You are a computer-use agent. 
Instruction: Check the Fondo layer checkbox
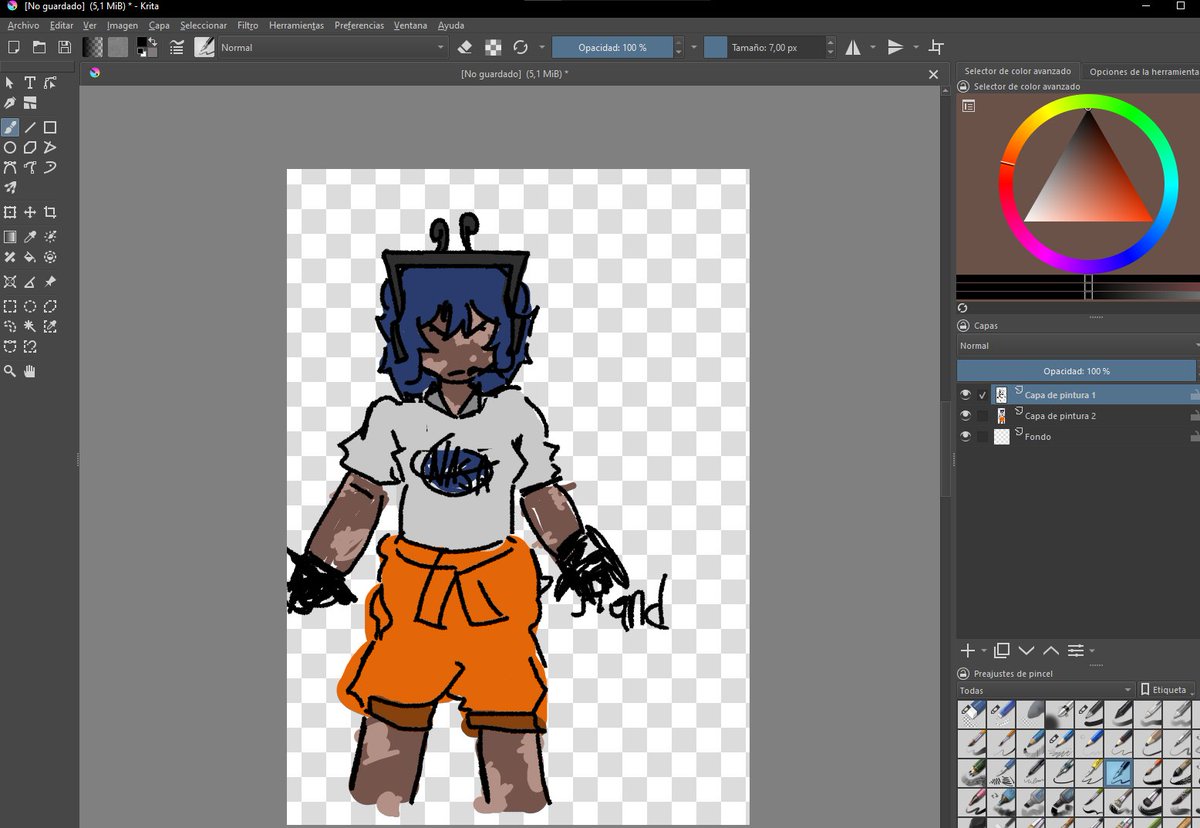point(983,437)
